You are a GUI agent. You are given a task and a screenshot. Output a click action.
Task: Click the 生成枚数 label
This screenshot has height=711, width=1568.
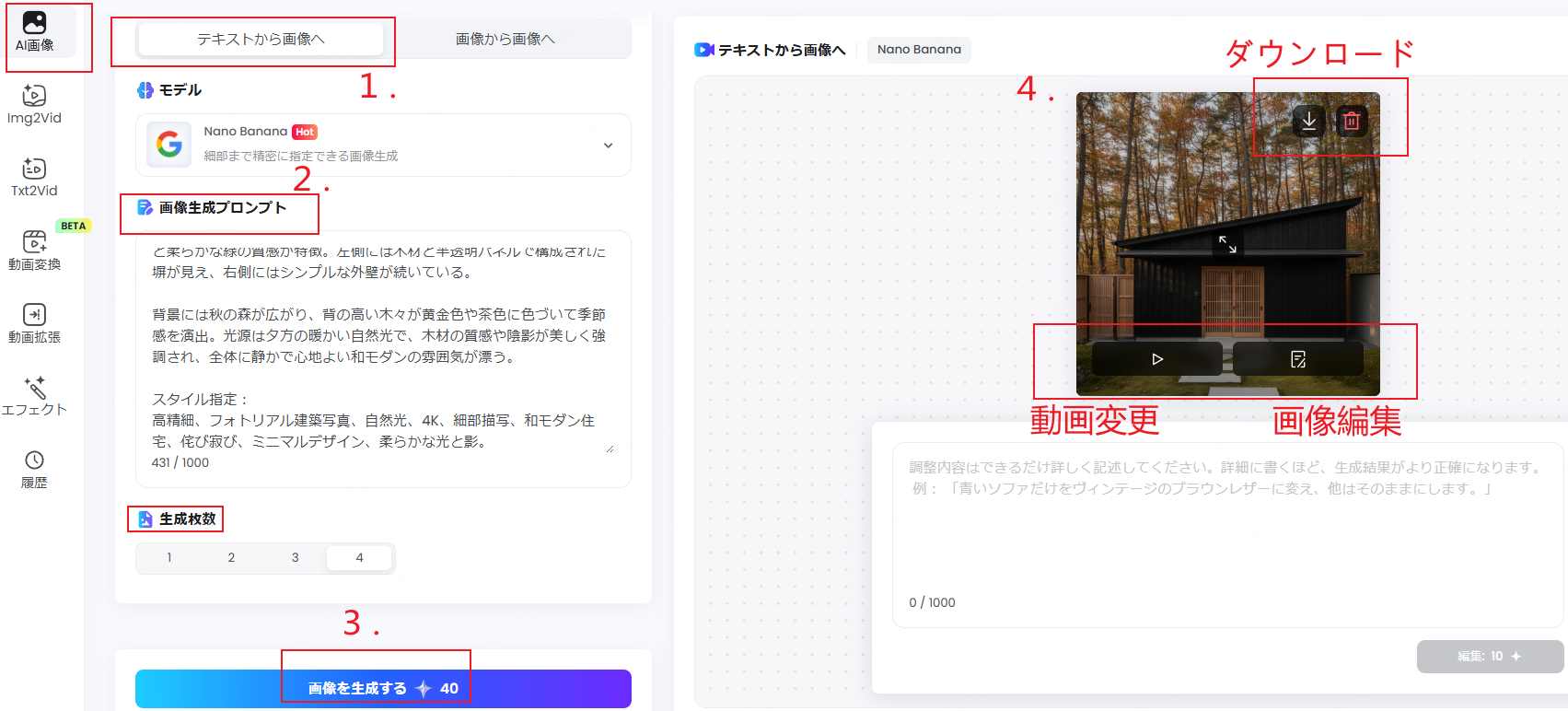pos(188,519)
